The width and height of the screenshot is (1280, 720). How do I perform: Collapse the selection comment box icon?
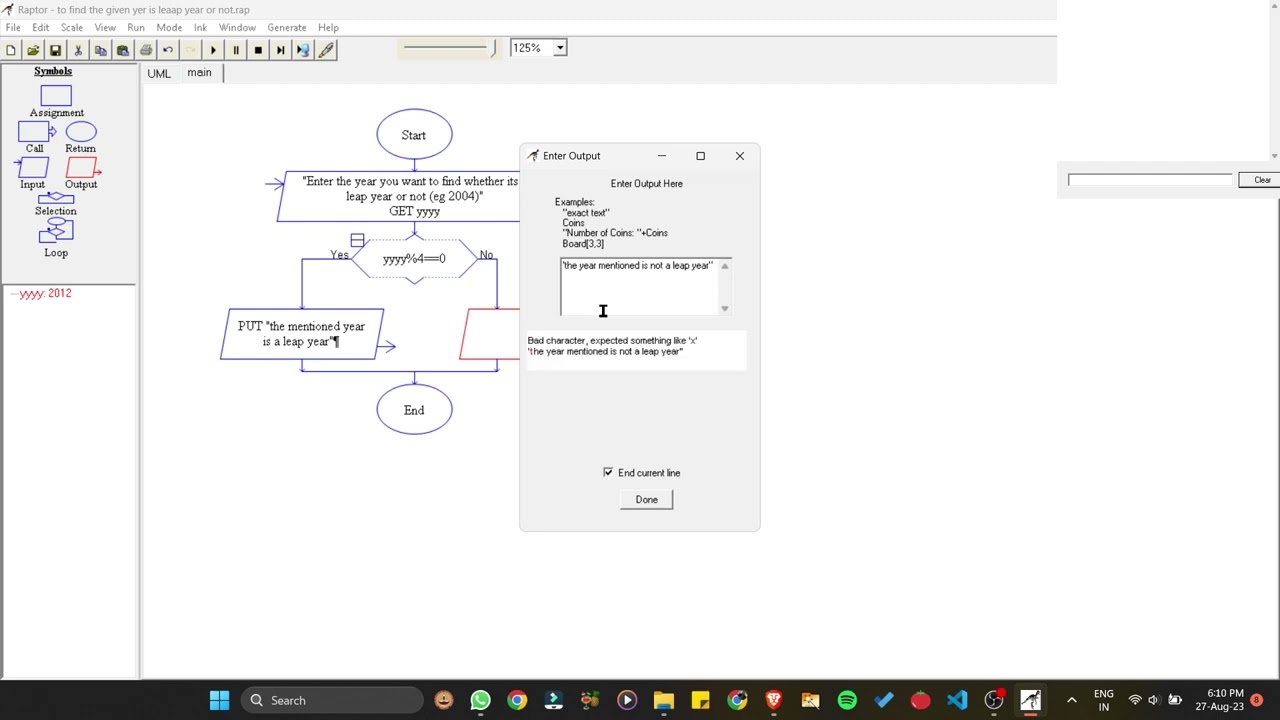[357, 240]
